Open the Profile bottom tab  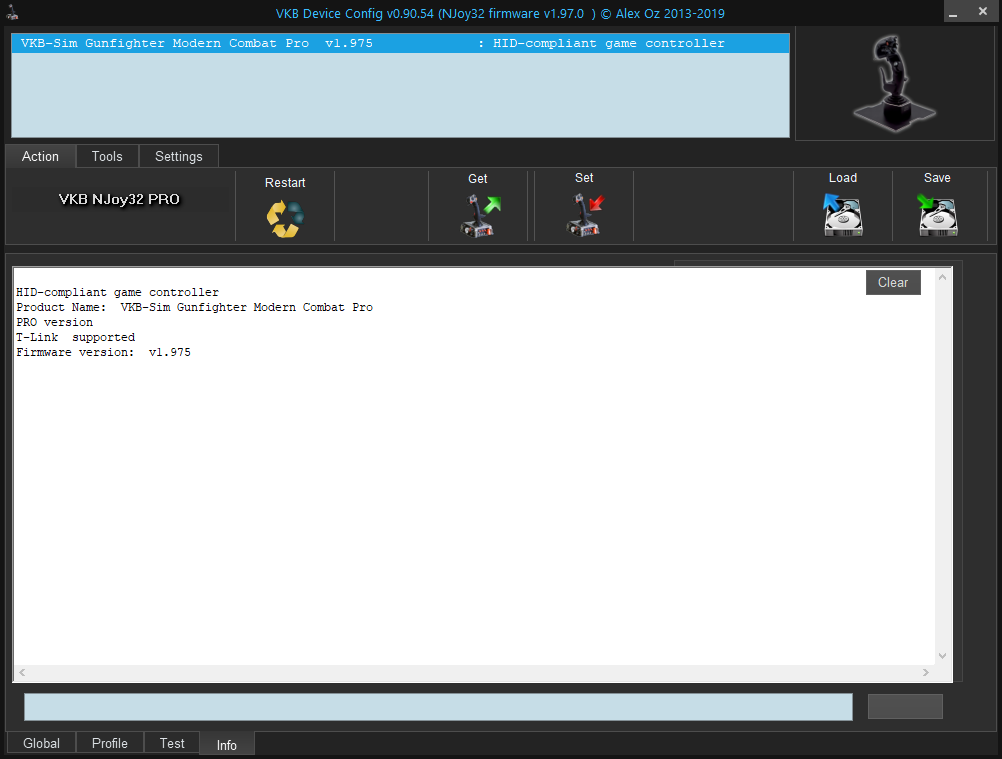tap(110, 743)
